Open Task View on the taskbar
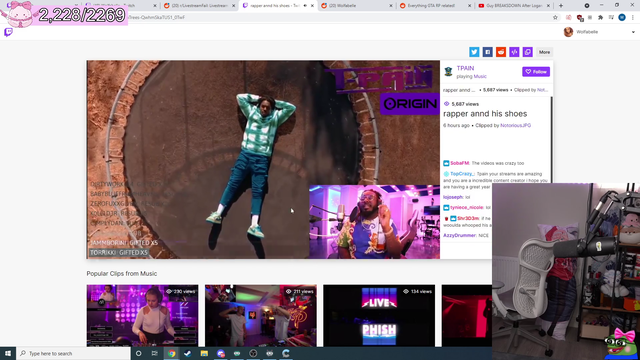Screen dimensions: 640x360 tap(155, 353)
